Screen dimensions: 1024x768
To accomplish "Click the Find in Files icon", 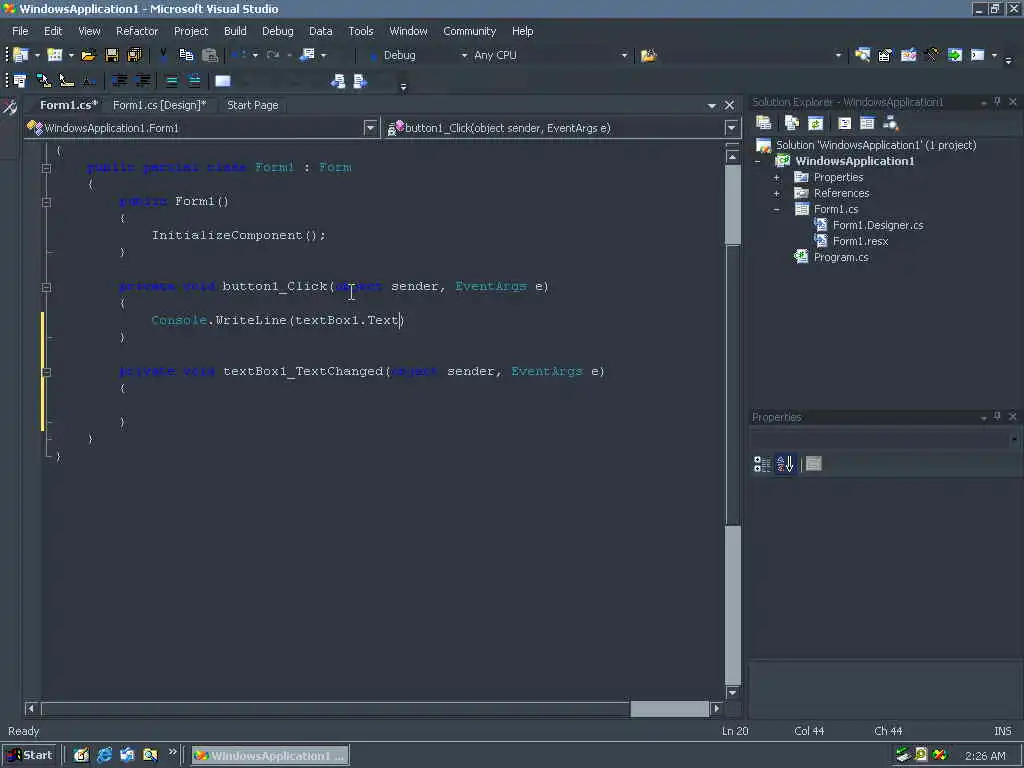I will click(648, 56).
